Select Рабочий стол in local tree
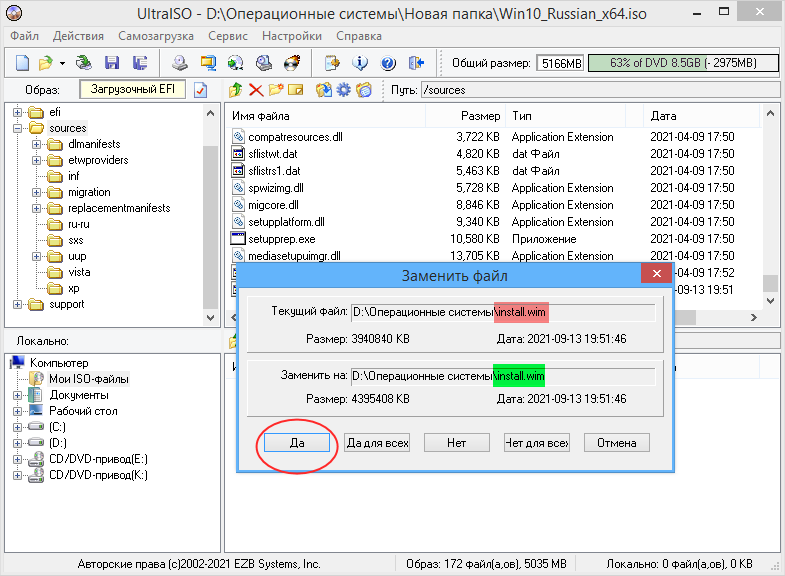 (x=83, y=411)
